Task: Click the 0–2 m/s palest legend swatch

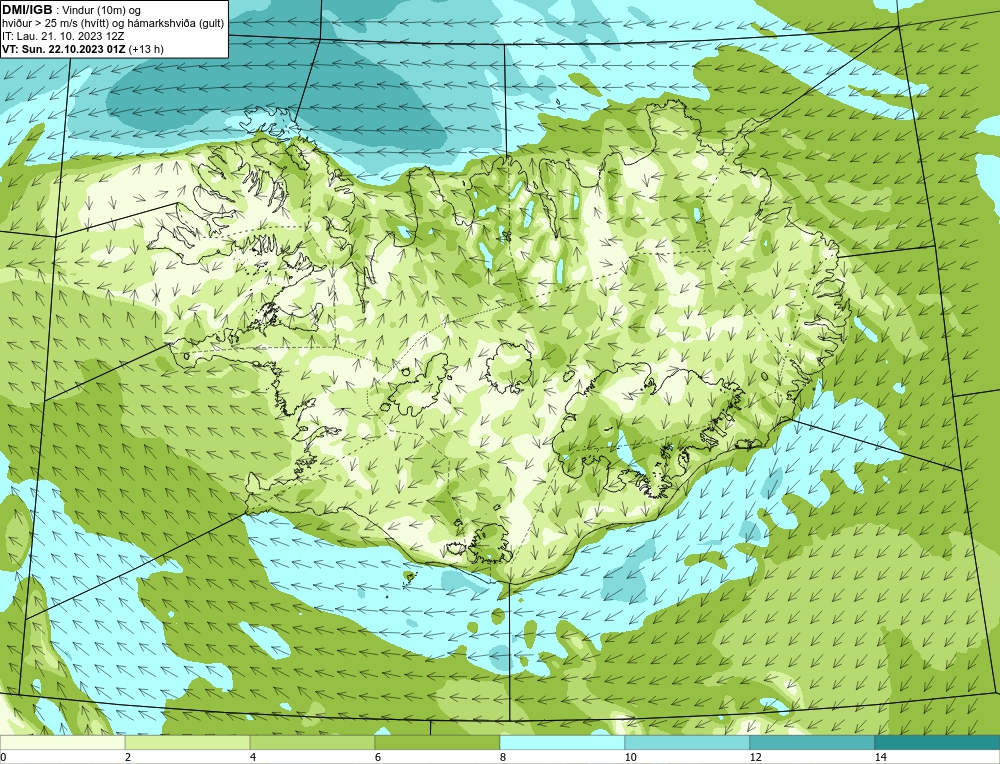Action: [x=62, y=742]
